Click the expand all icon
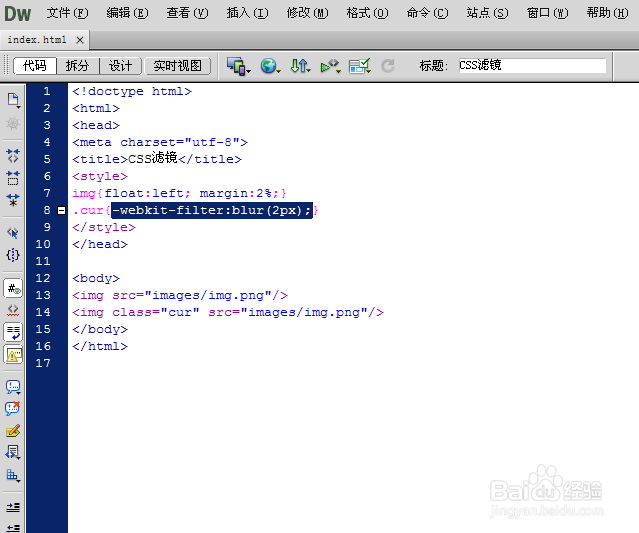Screen dimensions: 639x533 (x=13, y=200)
